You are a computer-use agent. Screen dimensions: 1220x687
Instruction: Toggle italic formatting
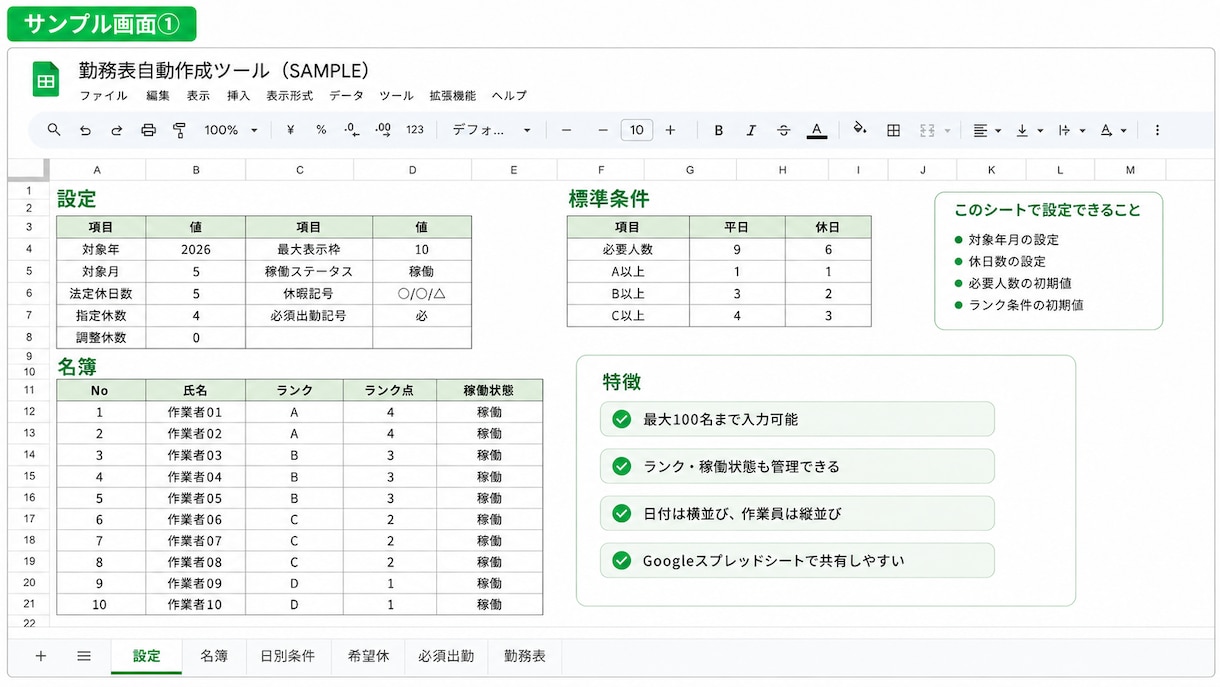click(x=751, y=130)
